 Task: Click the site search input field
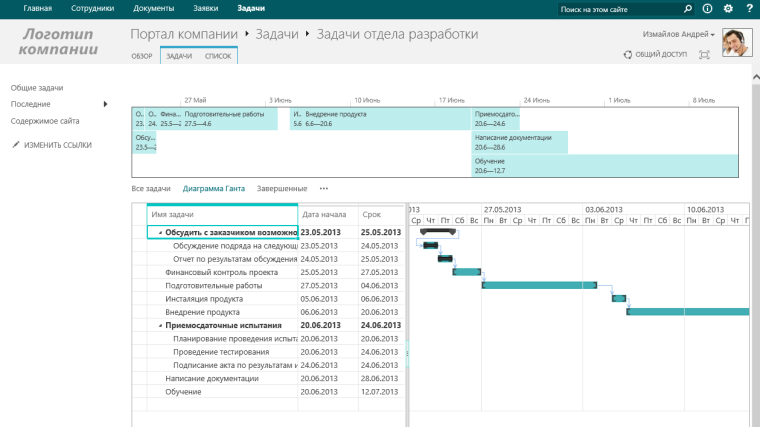tap(620, 9)
